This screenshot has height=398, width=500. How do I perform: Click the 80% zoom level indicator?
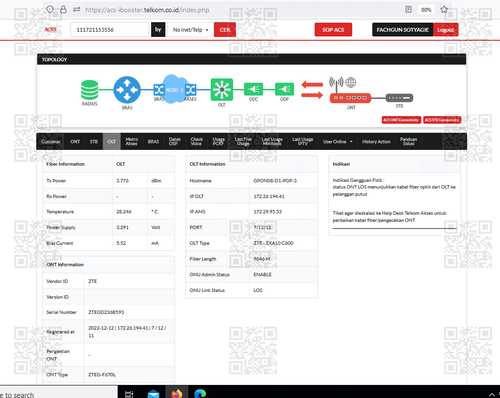pyautogui.click(x=426, y=10)
